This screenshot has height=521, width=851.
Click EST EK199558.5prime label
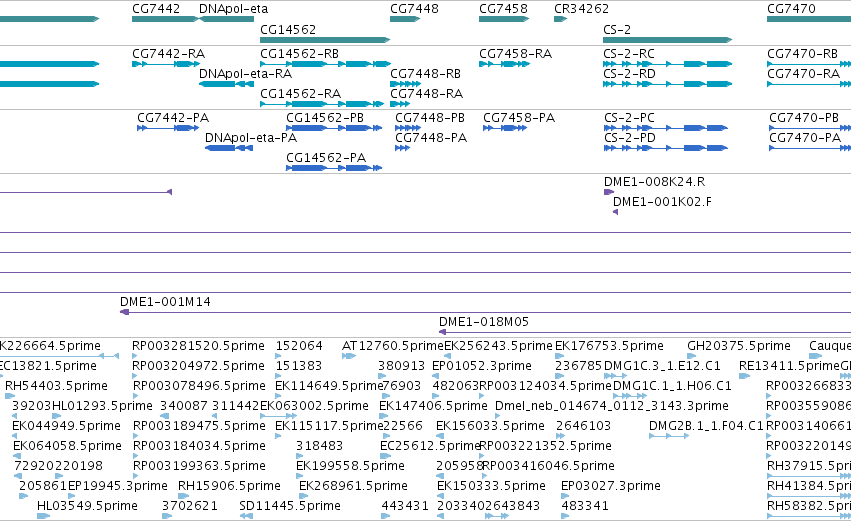click(x=350, y=466)
